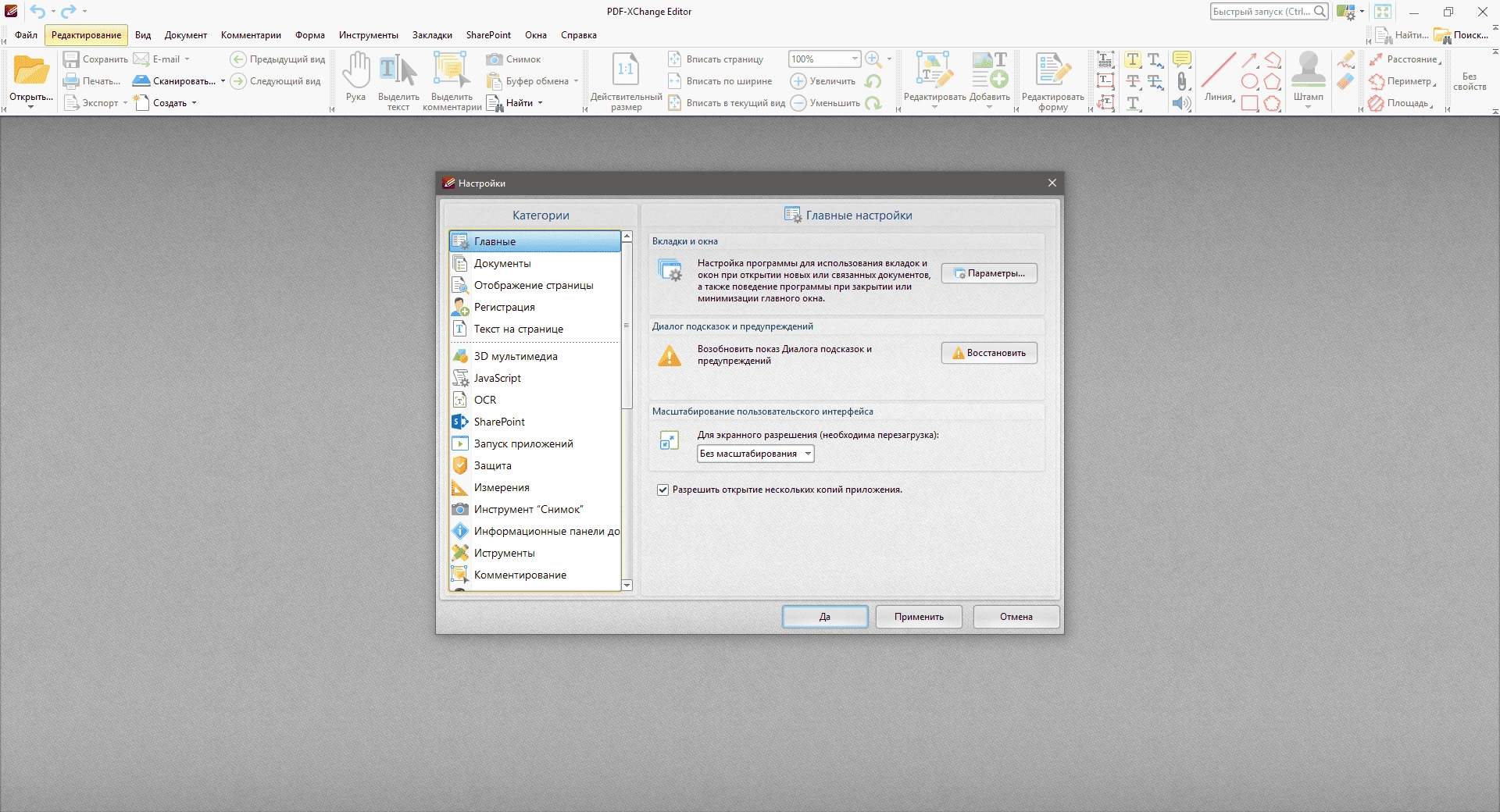This screenshot has height=812, width=1500.
Task: Select the Измерения category
Action: [x=535, y=487]
